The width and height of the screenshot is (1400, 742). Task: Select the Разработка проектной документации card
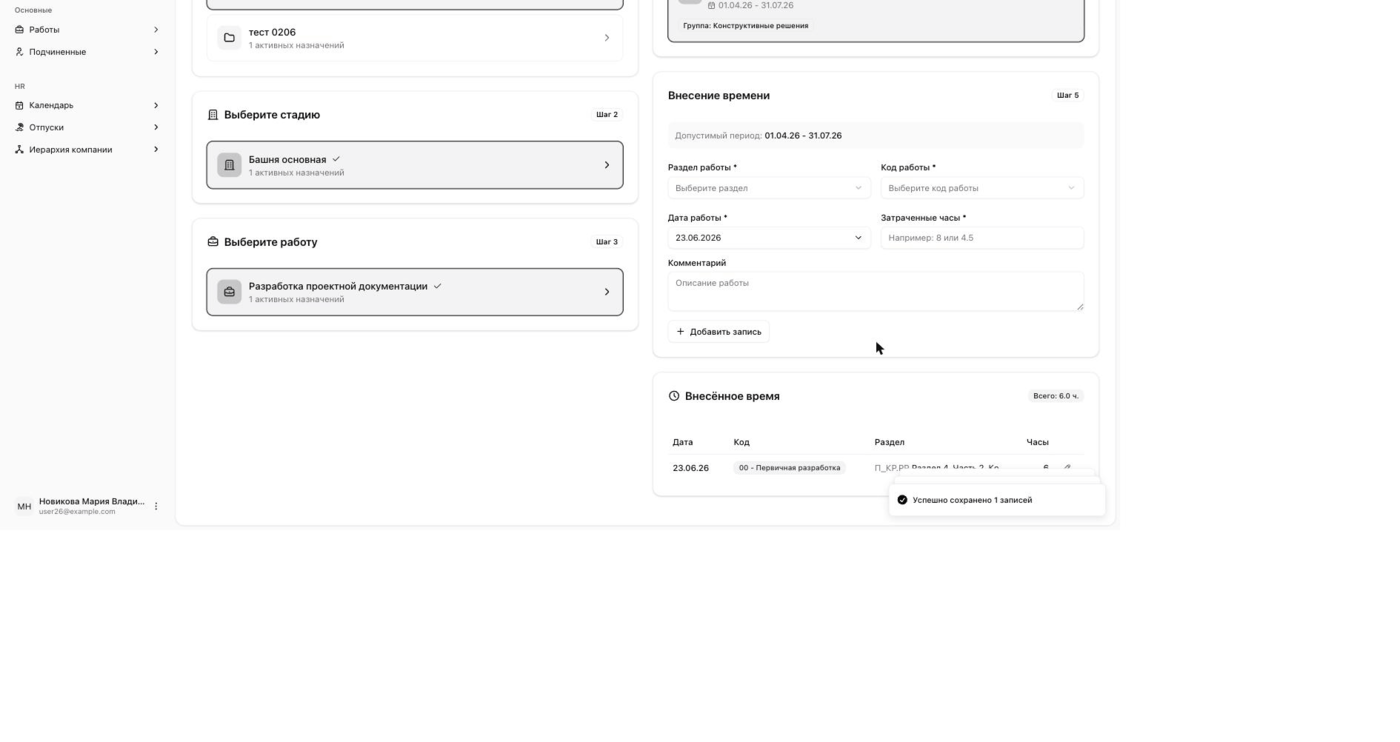point(415,292)
